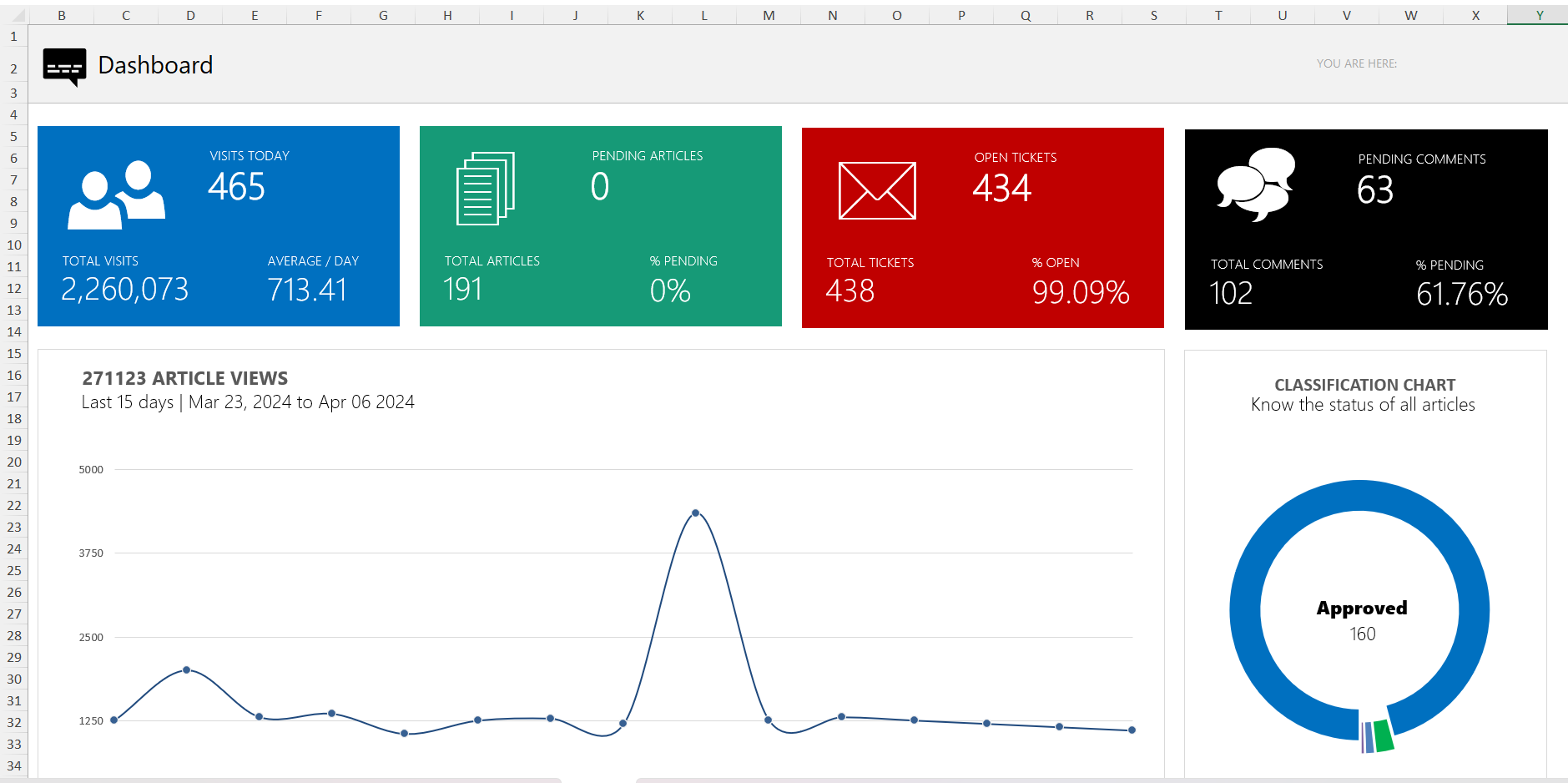
Task: Select percent pending value 61.76%
Action: tap(1462, 294)
